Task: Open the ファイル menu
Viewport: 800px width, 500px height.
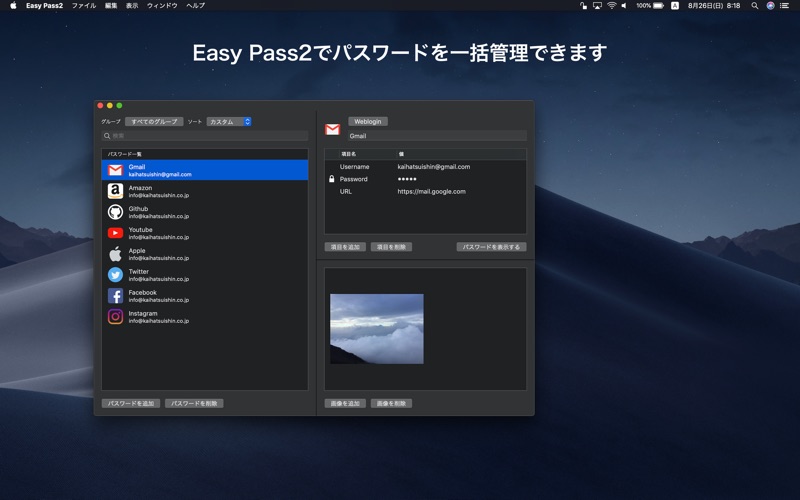Action: pyautogui.click(x=84, y=6)
